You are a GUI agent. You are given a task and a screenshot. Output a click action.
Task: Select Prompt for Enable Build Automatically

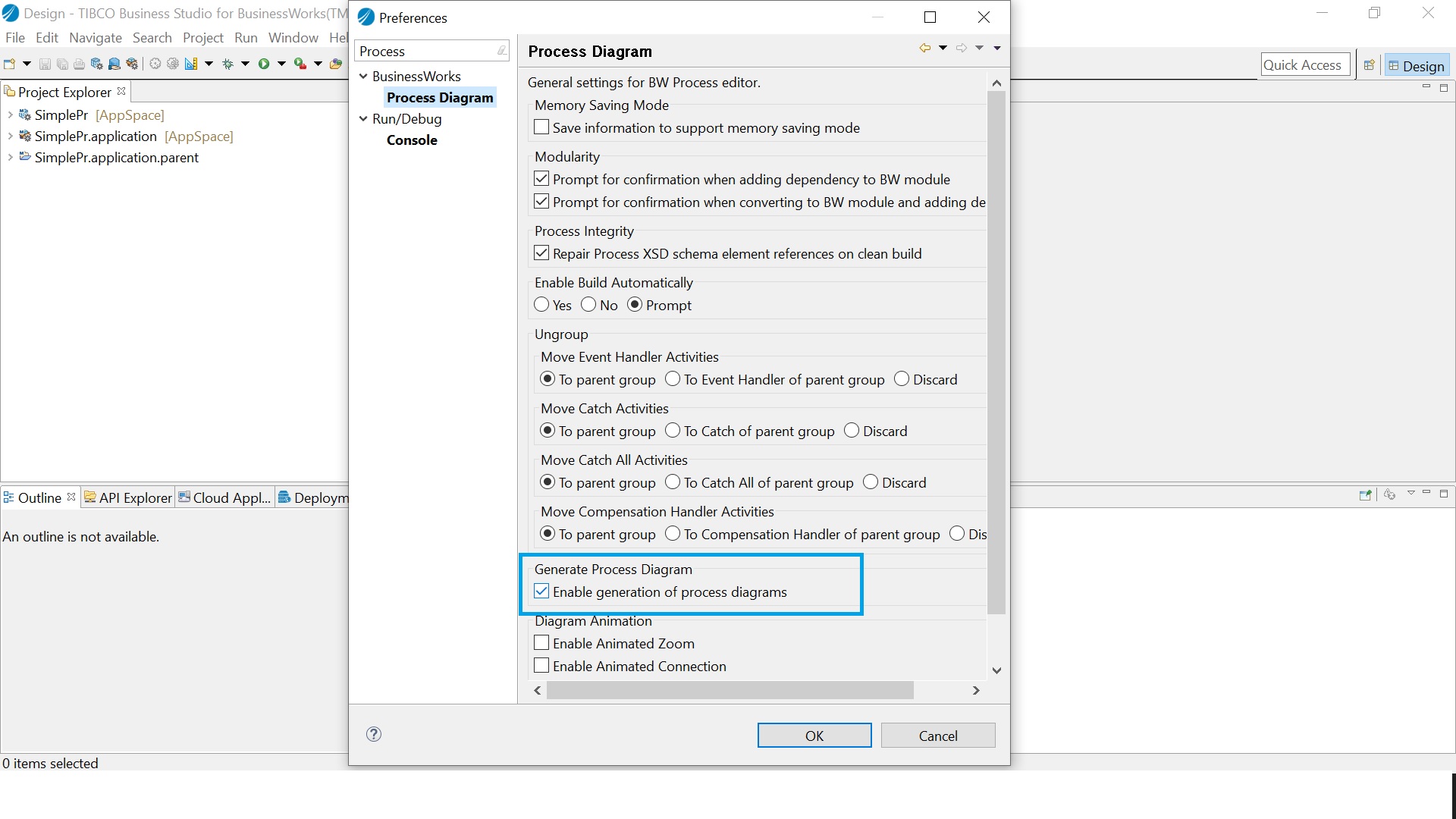point(635,305)
